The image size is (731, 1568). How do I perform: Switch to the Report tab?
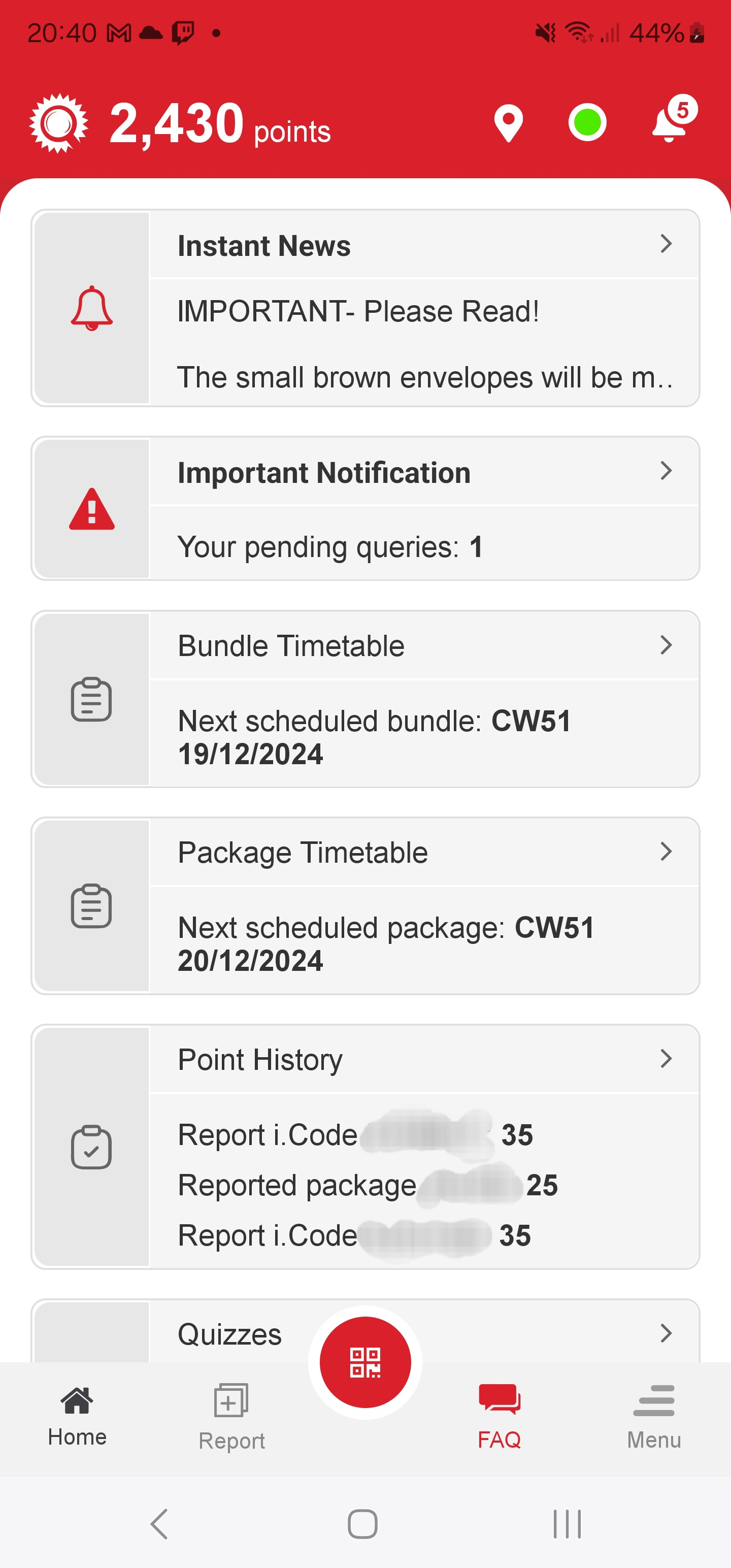point(231,1417)
